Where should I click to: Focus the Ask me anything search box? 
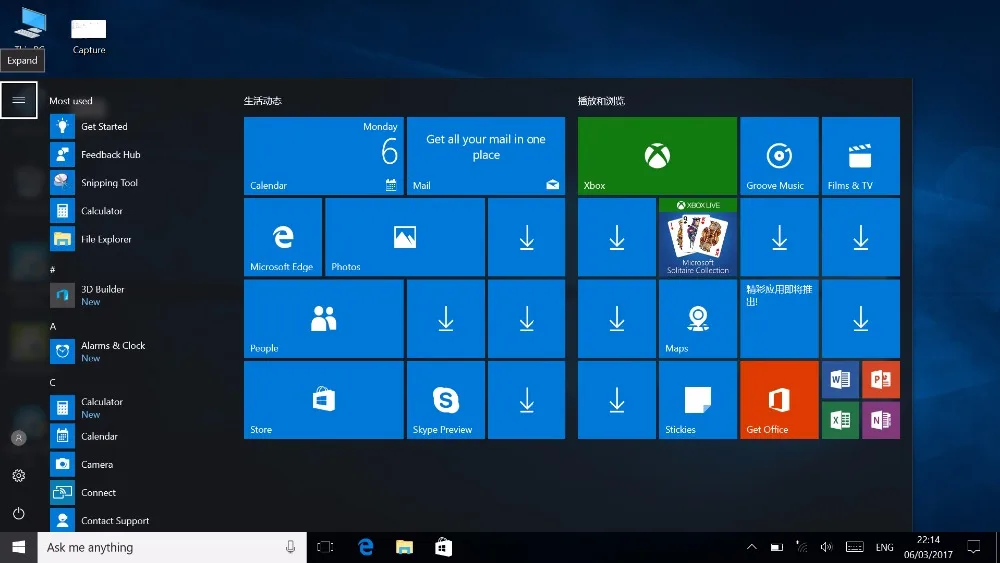[172, 547]
